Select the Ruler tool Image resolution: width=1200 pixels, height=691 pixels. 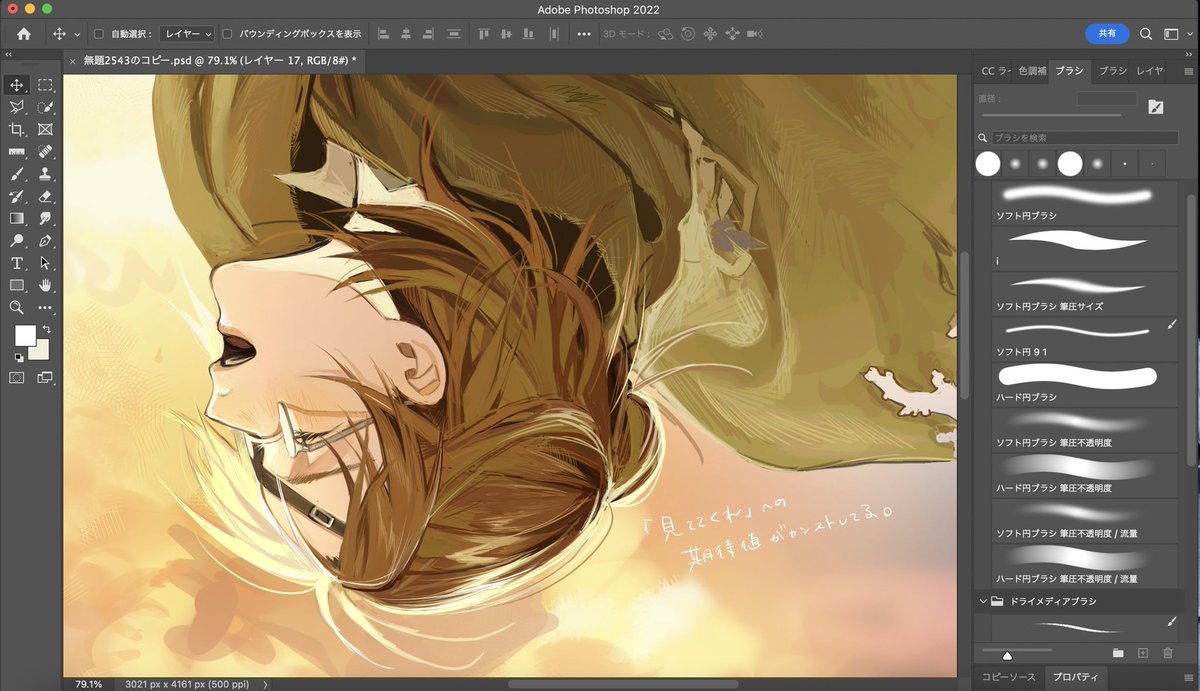[17, 152]
